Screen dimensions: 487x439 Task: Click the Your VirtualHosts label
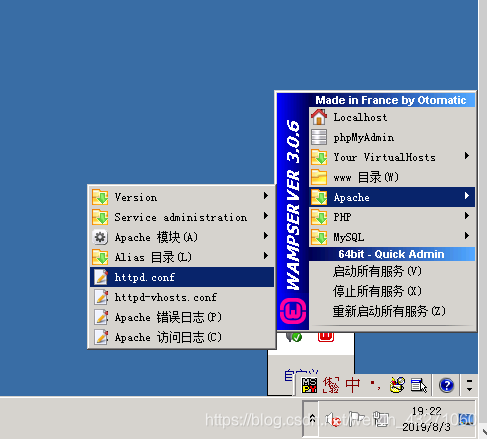(385, 157)
